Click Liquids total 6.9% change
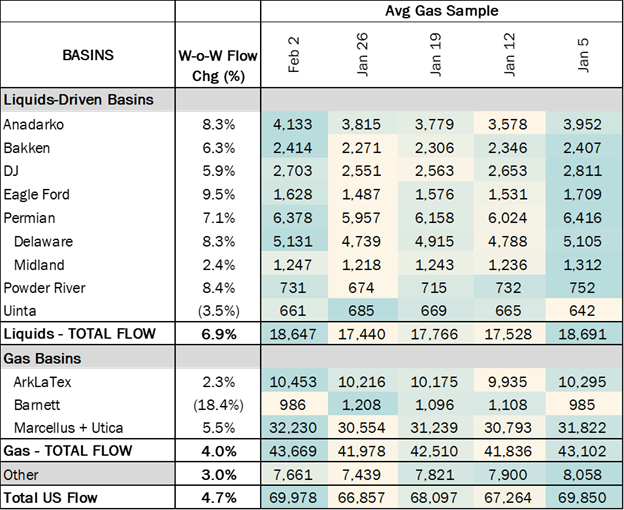This screenshot has height=510, width=624. click(x=219, y=334)
